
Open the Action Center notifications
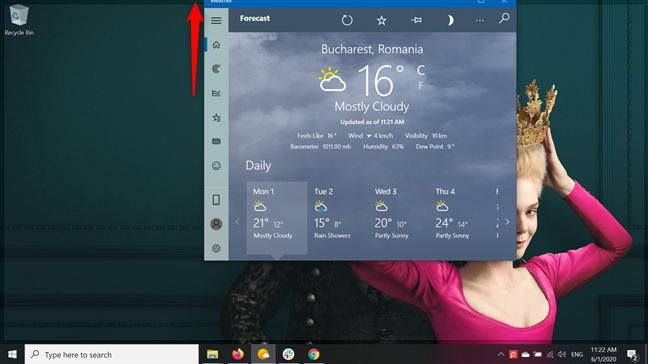tap(632, 354)
